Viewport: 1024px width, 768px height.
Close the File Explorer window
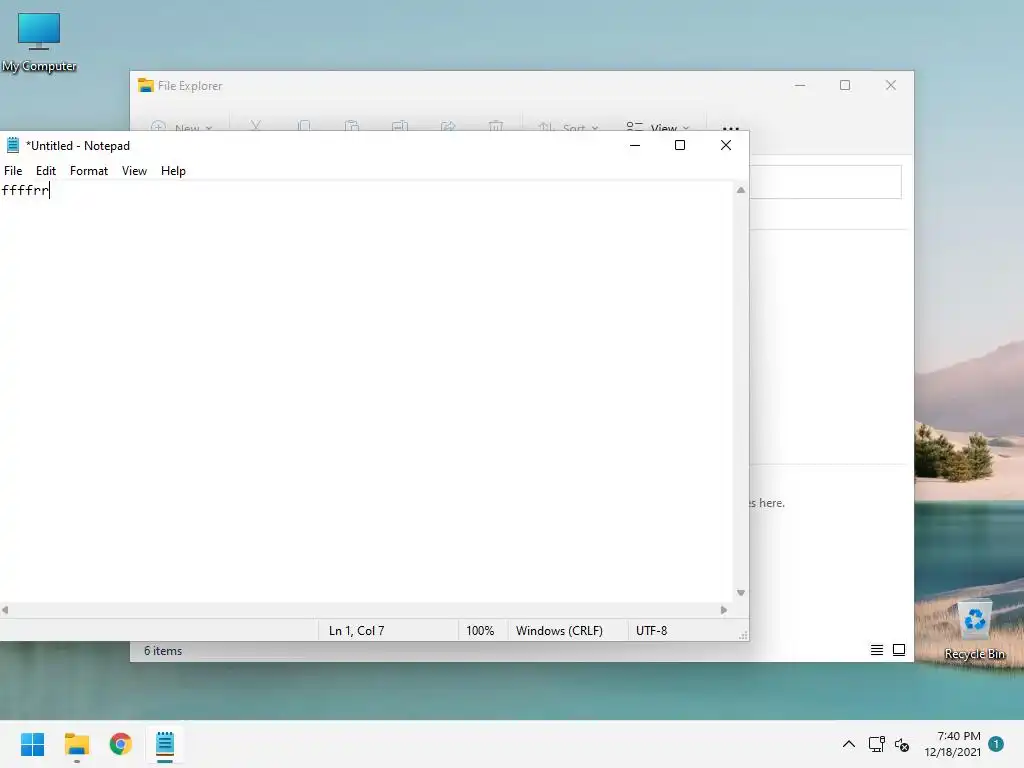click(x=891, y=86)
